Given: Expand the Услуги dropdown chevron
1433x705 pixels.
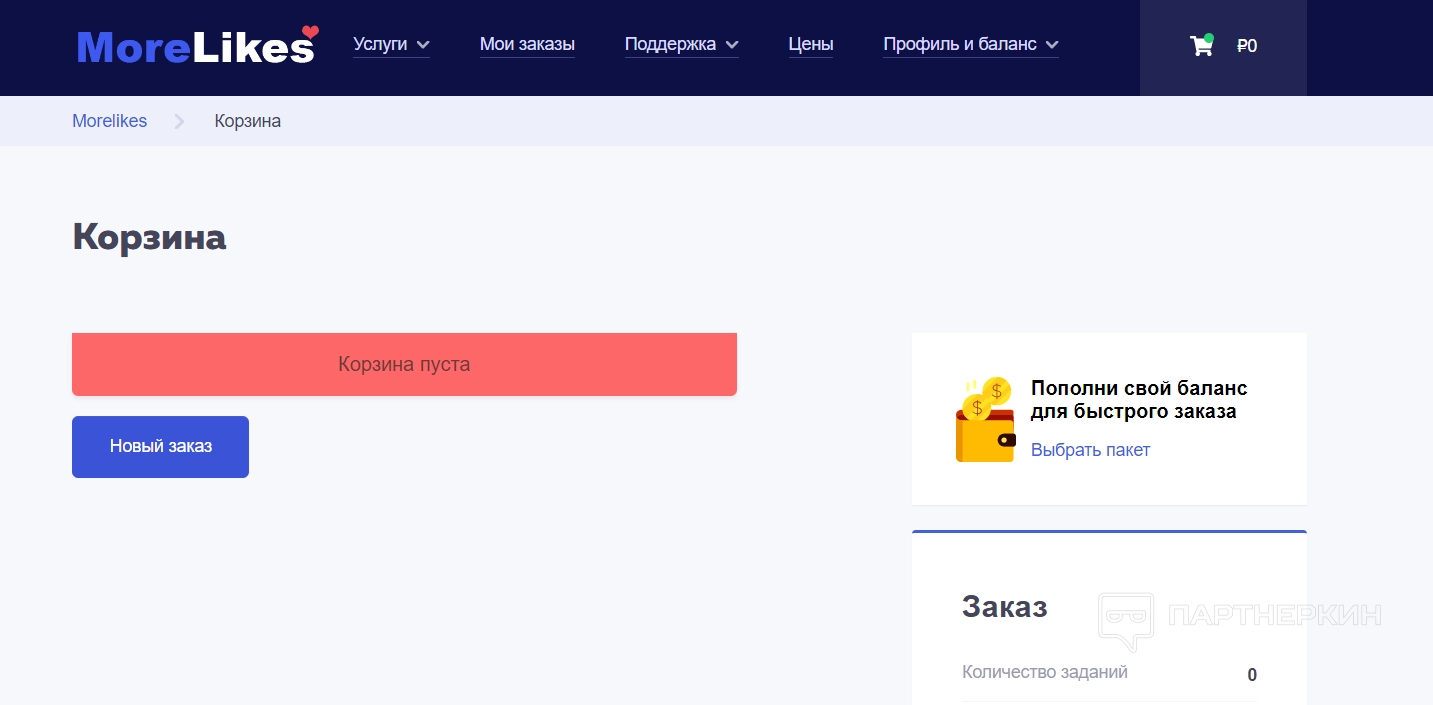Looking at the screenshot, I should [x=423, y=45].
